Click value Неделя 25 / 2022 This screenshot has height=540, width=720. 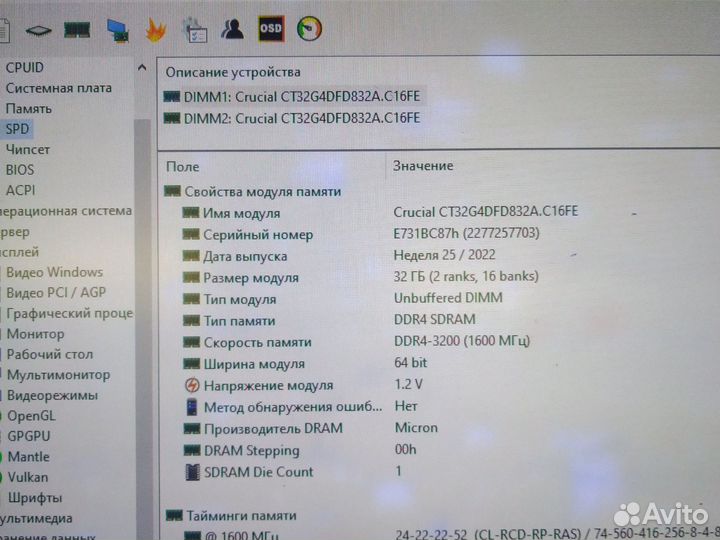(444, 255)
